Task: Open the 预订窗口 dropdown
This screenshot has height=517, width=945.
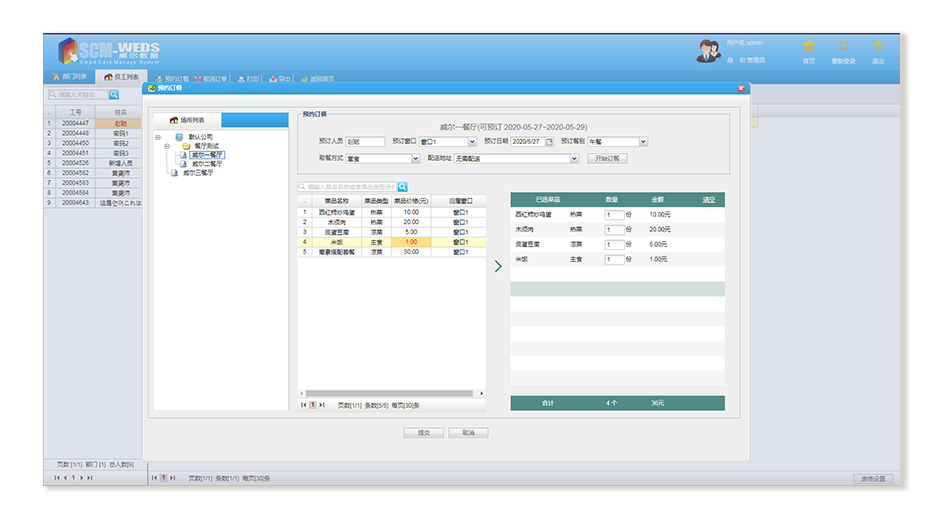Action: click(472, 142)
